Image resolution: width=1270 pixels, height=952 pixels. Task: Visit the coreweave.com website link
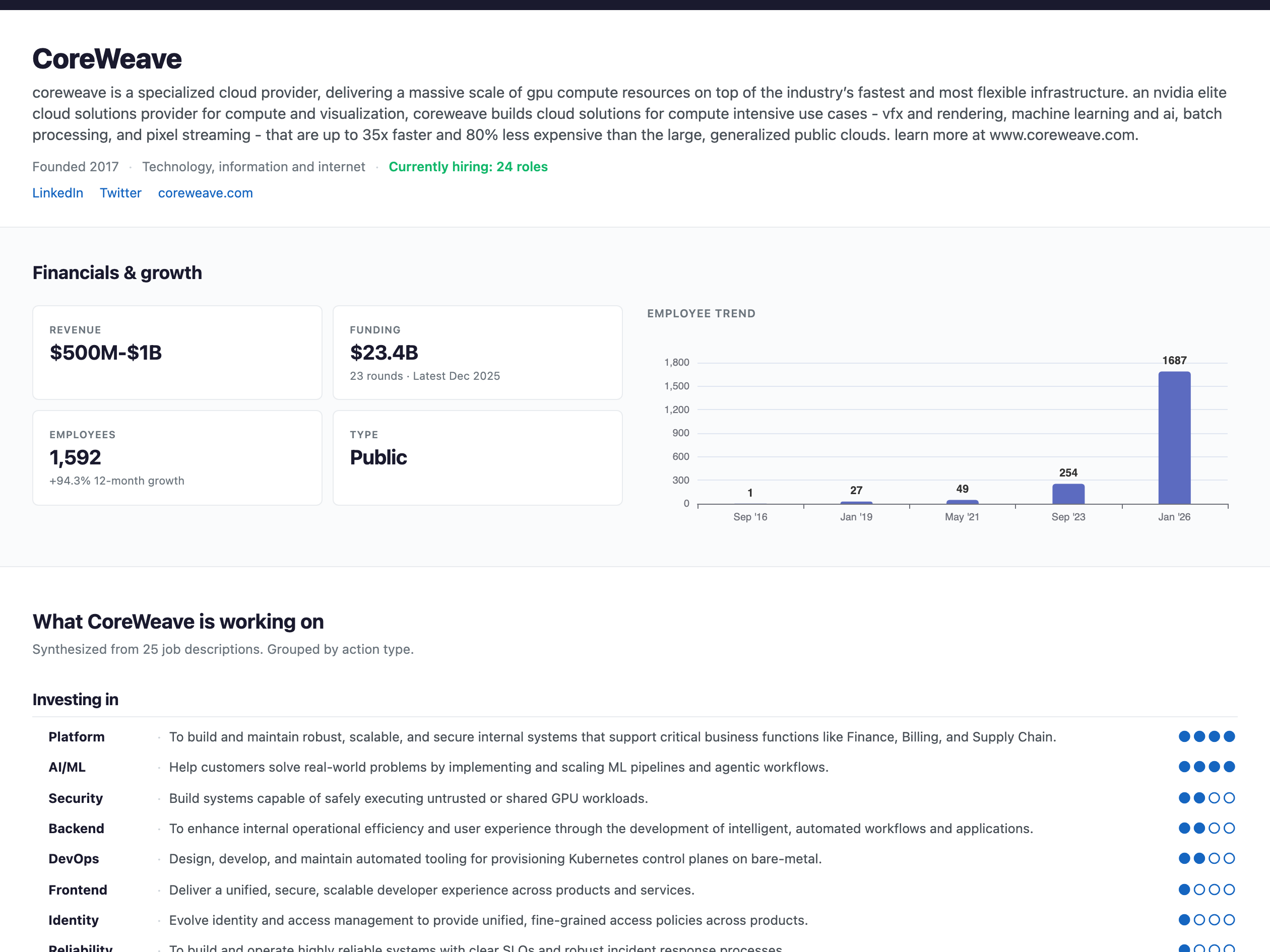pos(205,193)
